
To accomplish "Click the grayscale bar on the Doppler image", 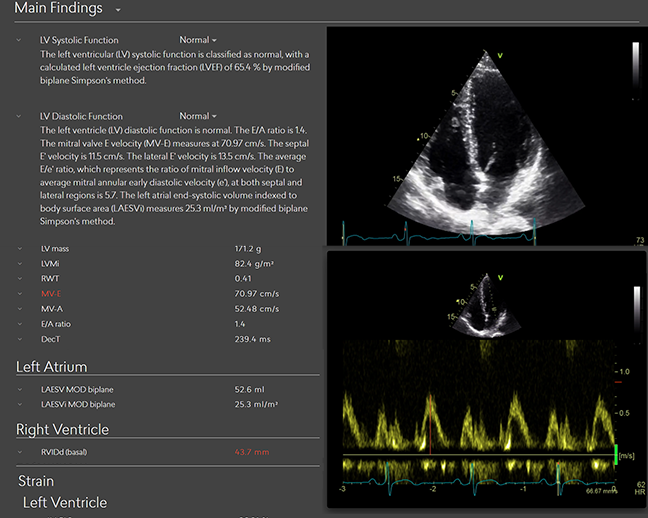I will pos(637,313).
